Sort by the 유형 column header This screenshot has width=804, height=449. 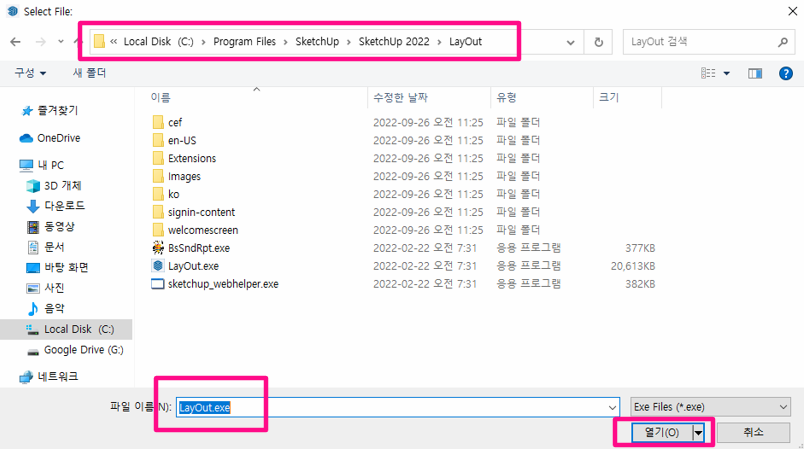point(506,97)
